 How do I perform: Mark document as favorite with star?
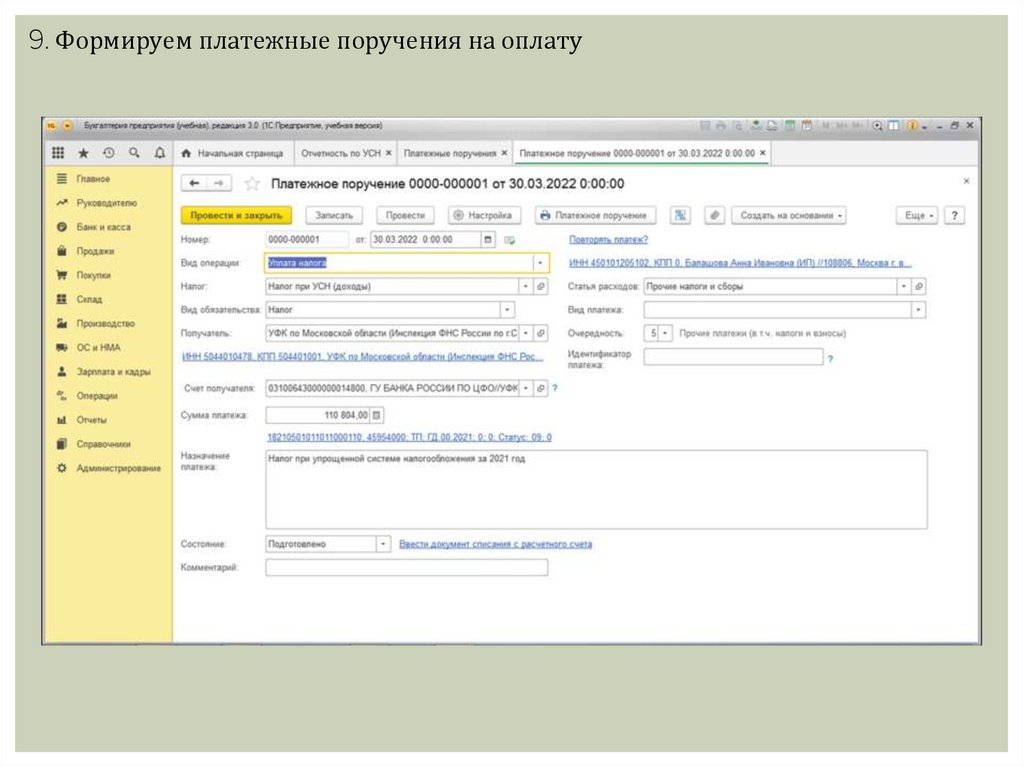tap(252, 184)
